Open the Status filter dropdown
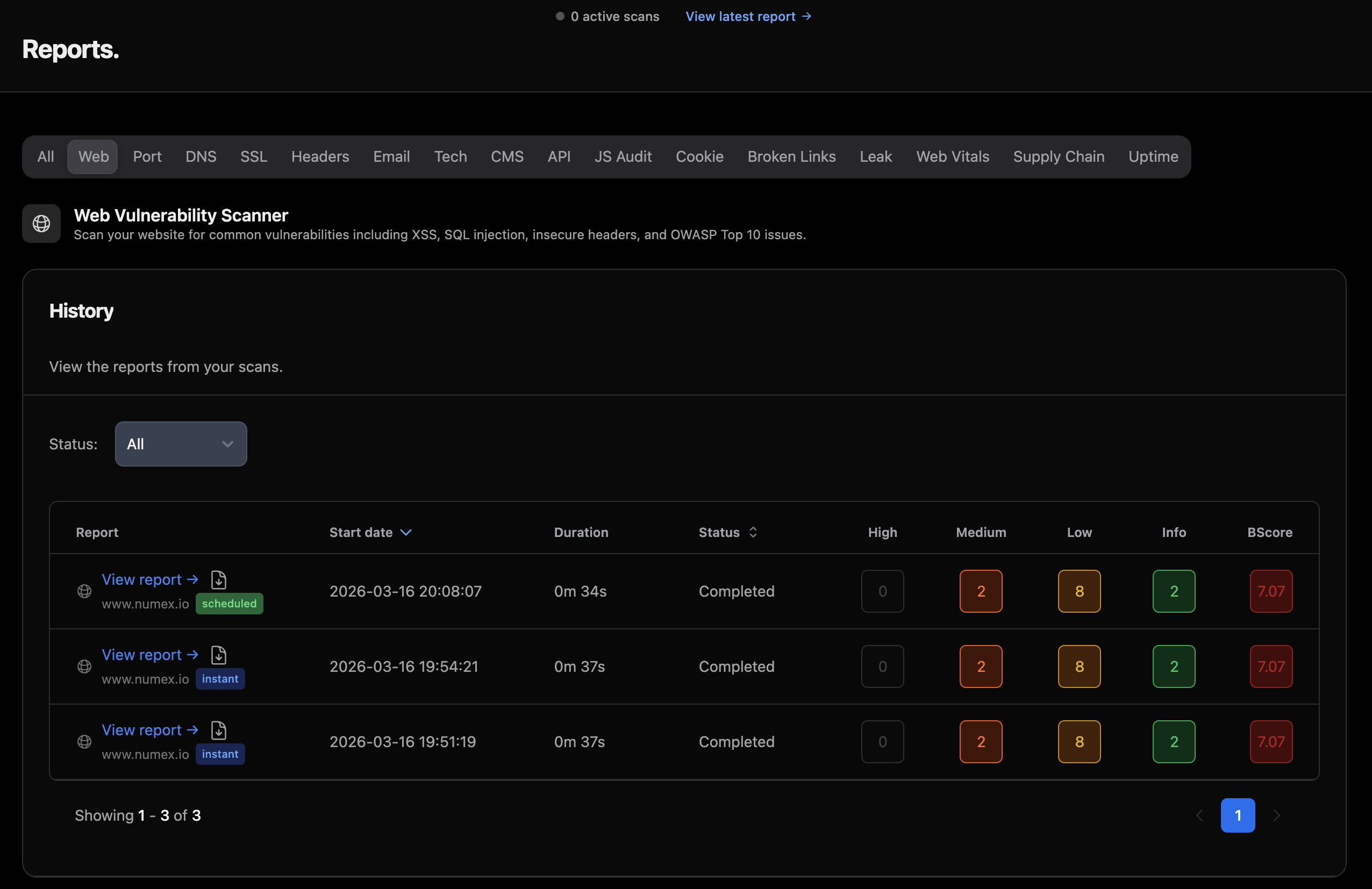The height and width of the screenshot is (889, 1372). (181, 443)
